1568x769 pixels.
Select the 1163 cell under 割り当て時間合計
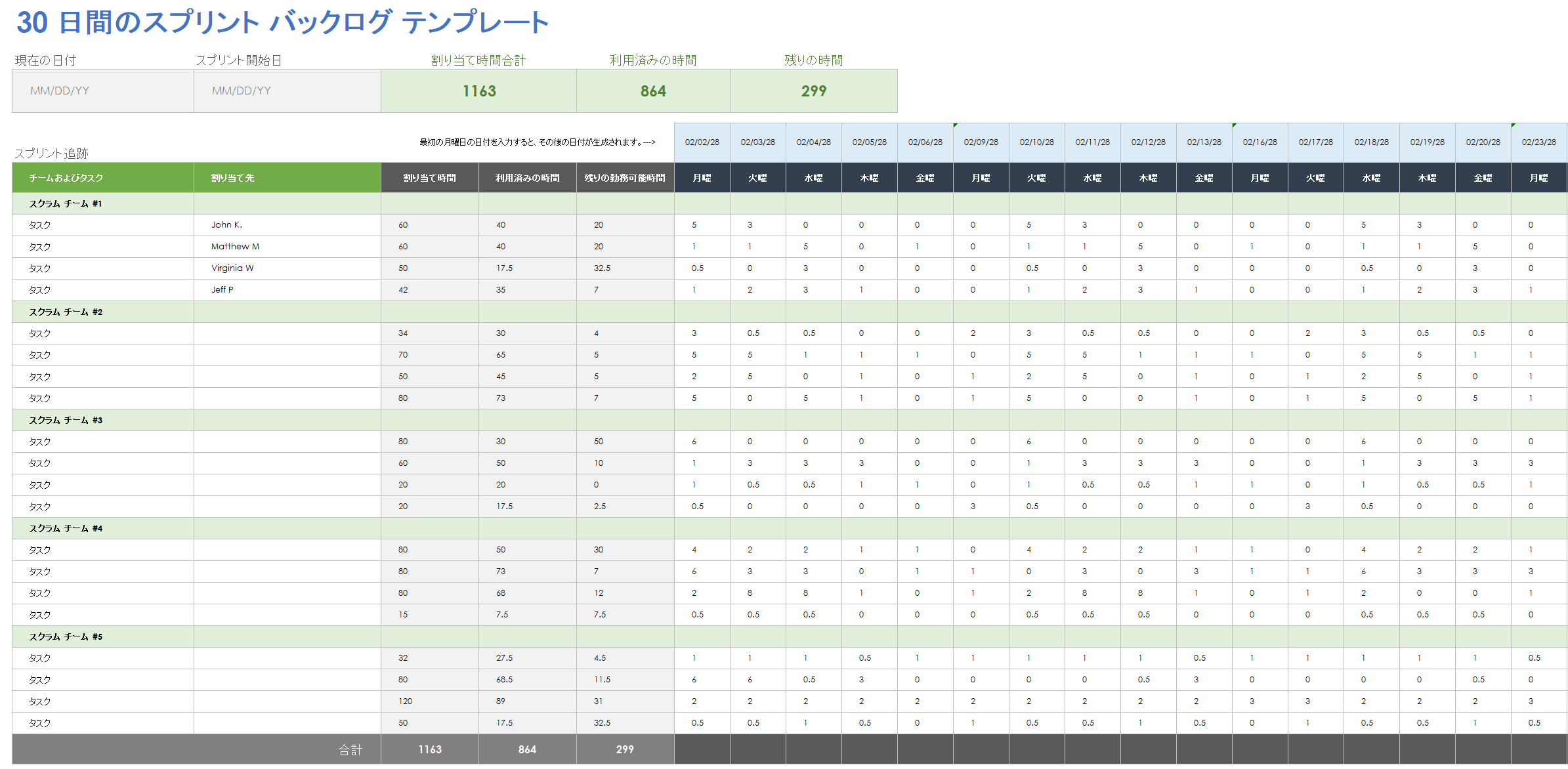click(479, 91)
